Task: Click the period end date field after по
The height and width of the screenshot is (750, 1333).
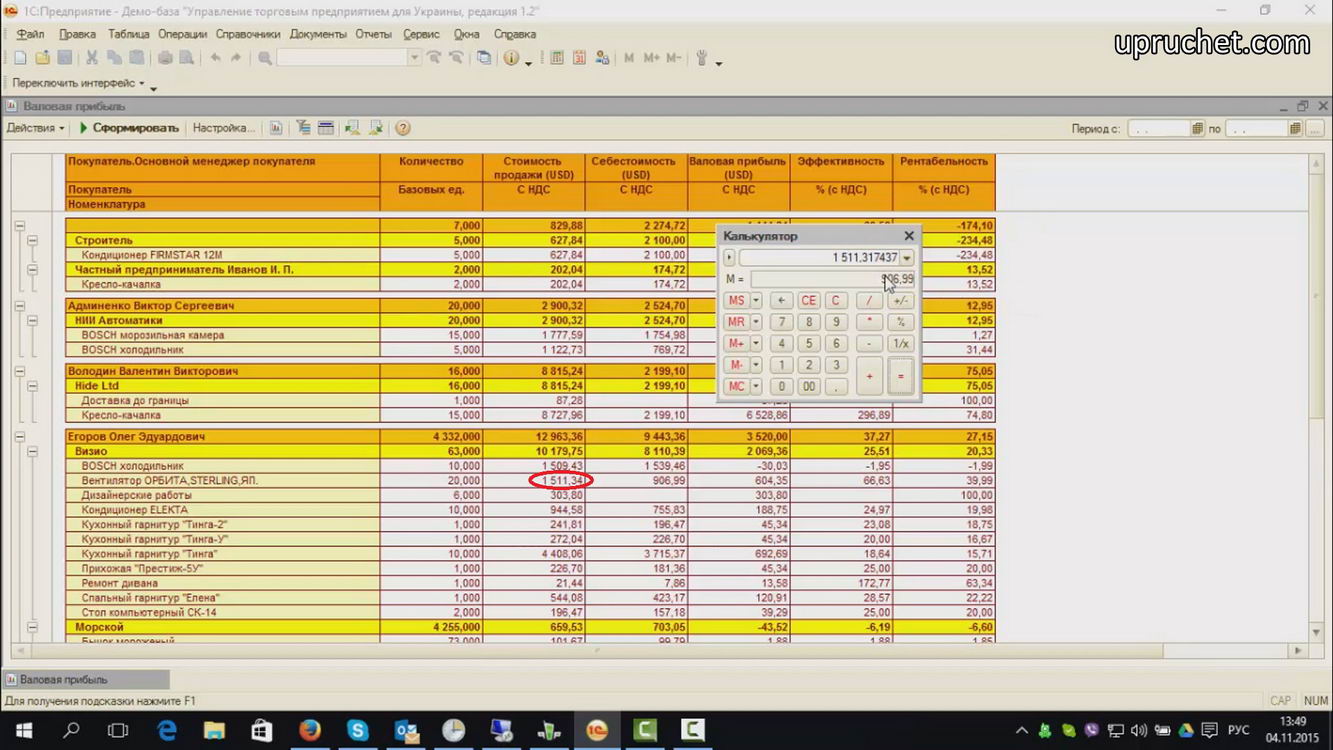Action: 1257,129
